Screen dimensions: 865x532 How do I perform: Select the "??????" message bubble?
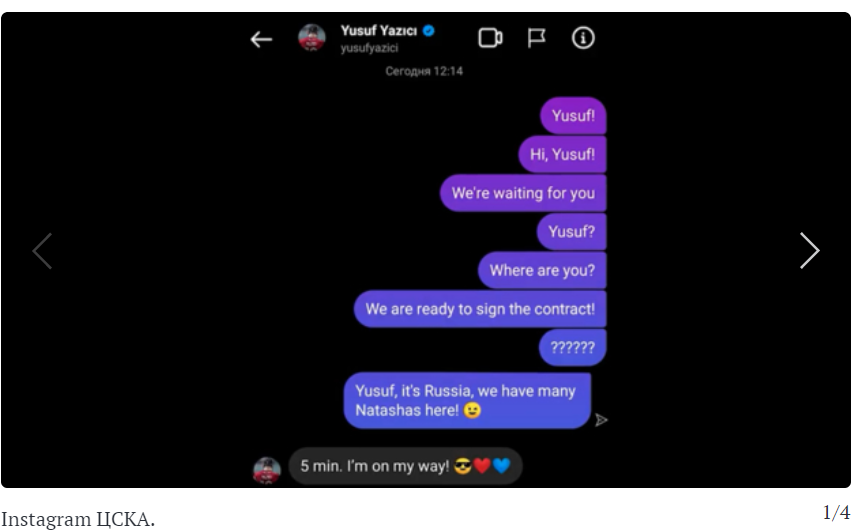(573, 348)
